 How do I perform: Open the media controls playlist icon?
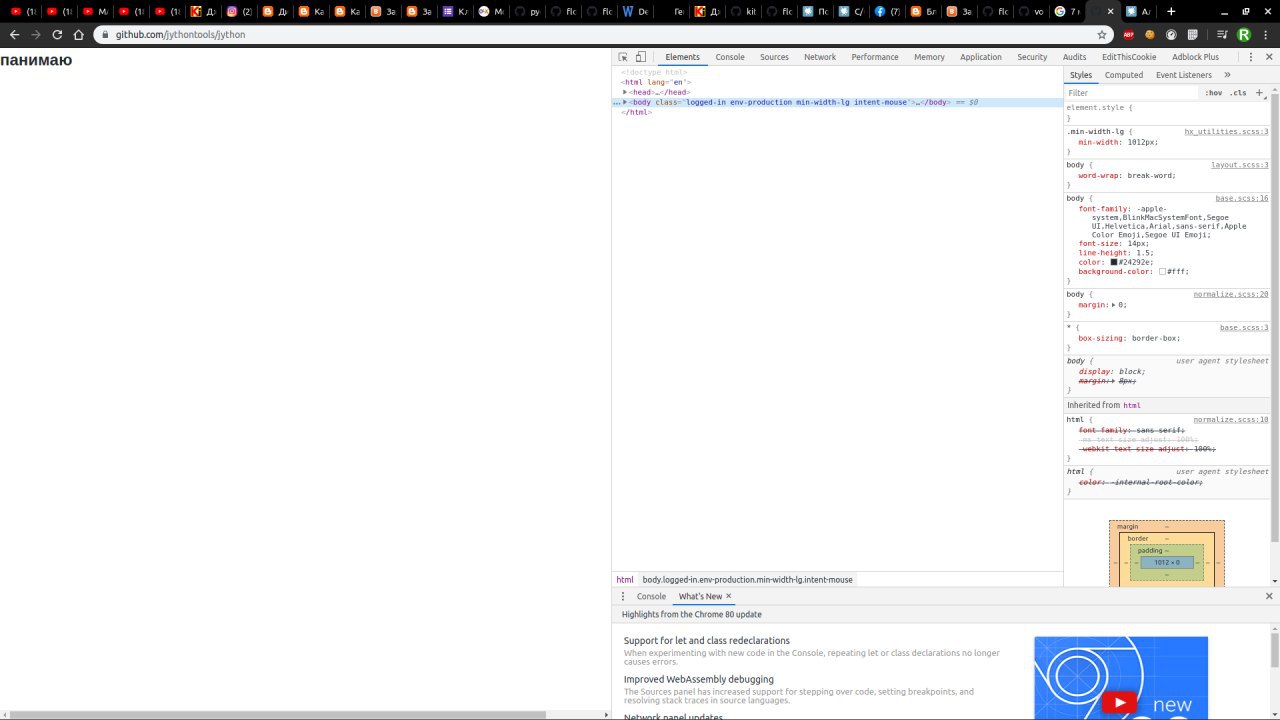click(1222, 34)
